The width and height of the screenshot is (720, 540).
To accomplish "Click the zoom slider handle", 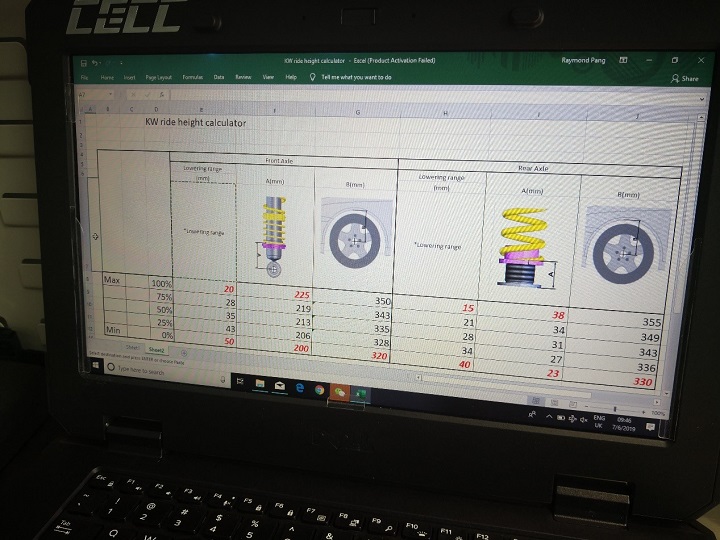I will tap(615, 409).
